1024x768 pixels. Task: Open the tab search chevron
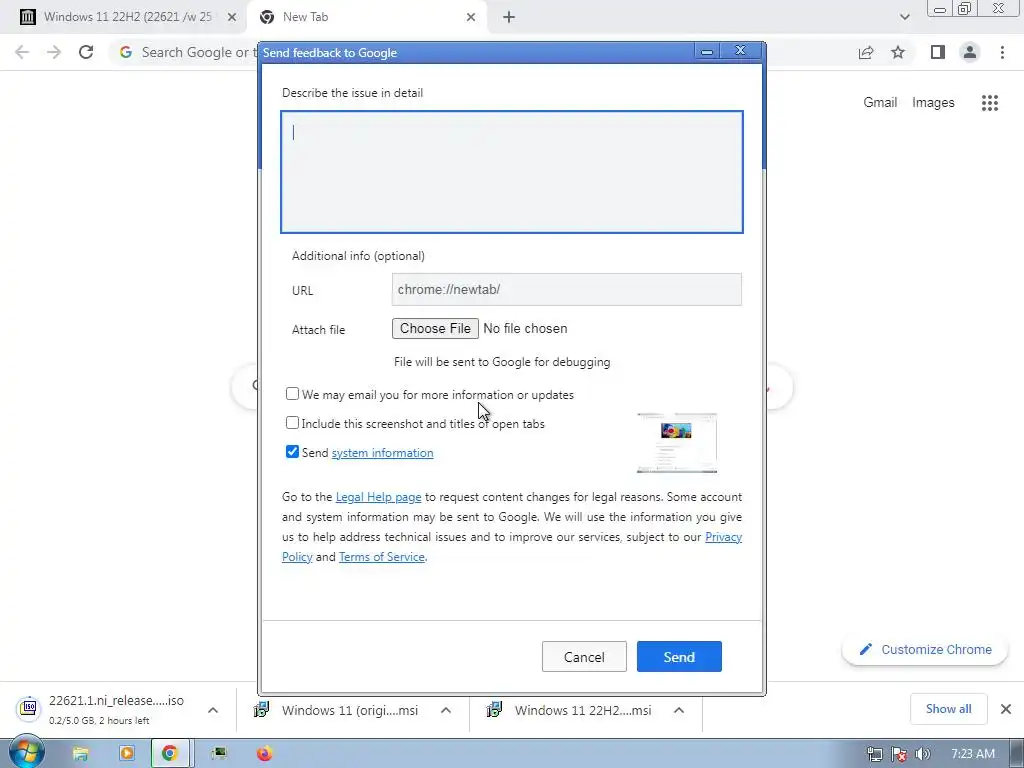[x=904, y=17]
